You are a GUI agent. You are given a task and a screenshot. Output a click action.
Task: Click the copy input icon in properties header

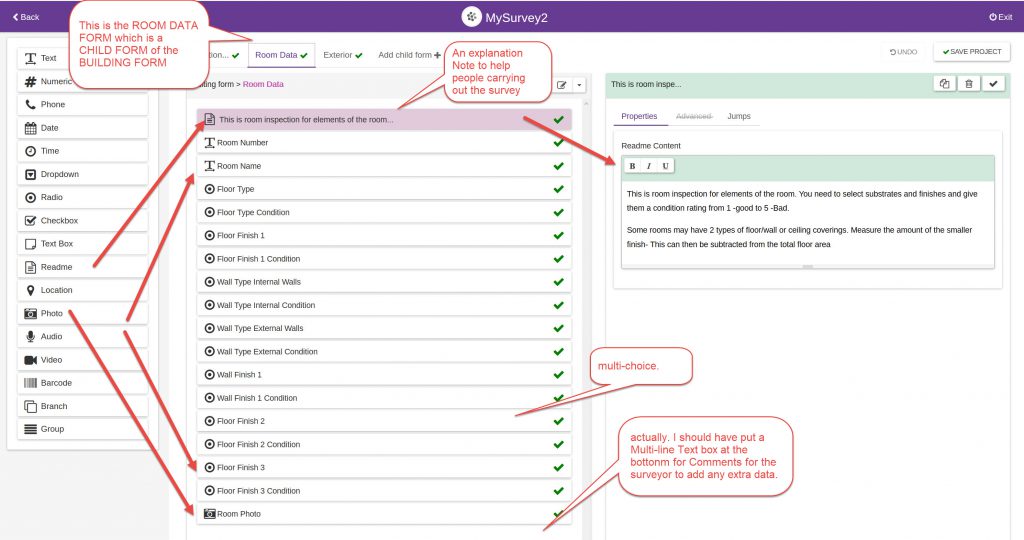(944, 84)
